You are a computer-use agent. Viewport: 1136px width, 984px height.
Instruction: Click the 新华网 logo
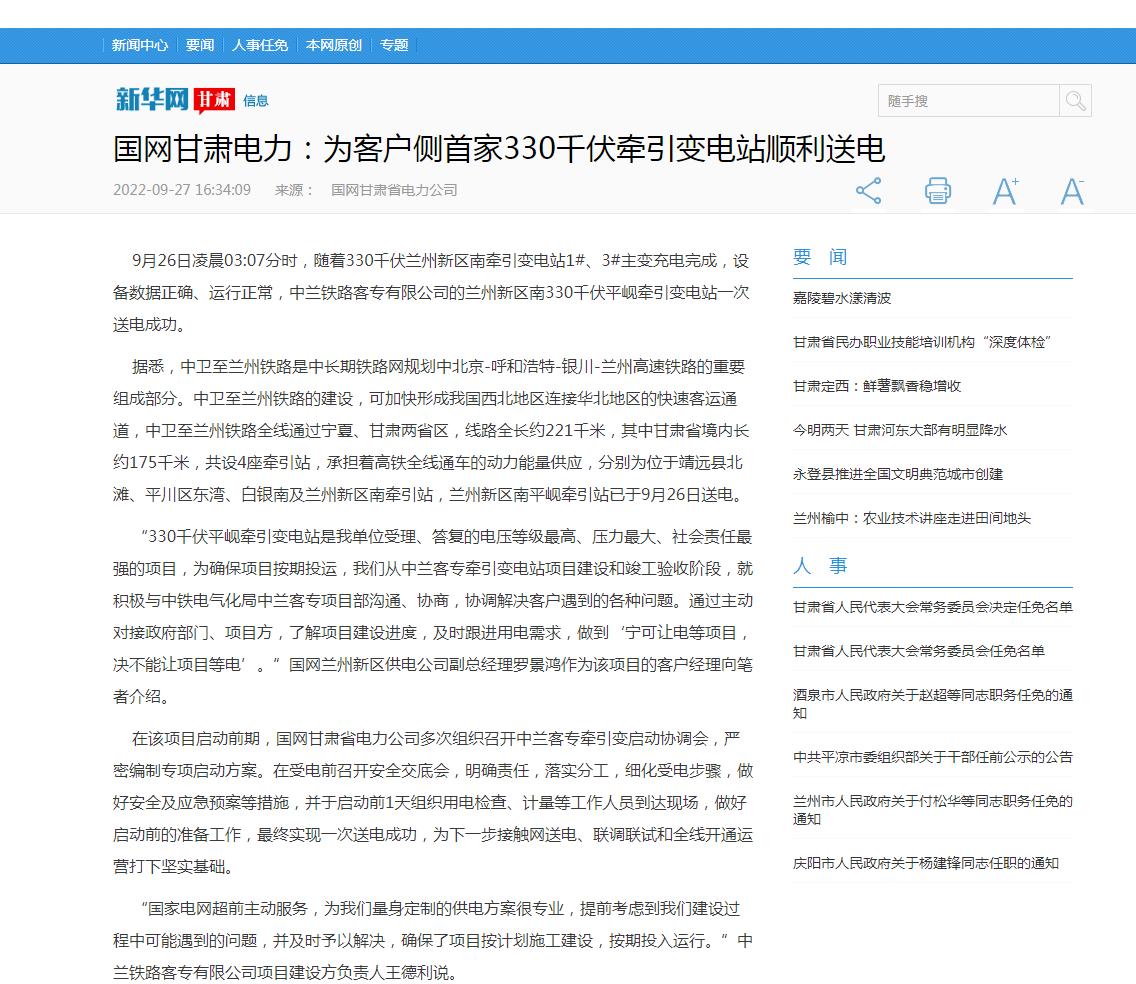(x=152, y=99)
